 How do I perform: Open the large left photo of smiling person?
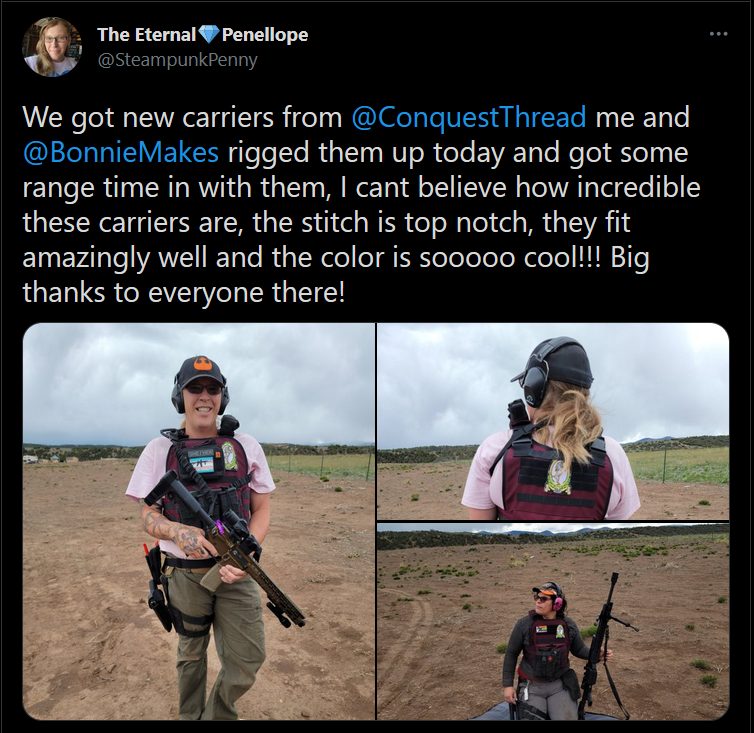pyautogui.click(x=199, y=521)
